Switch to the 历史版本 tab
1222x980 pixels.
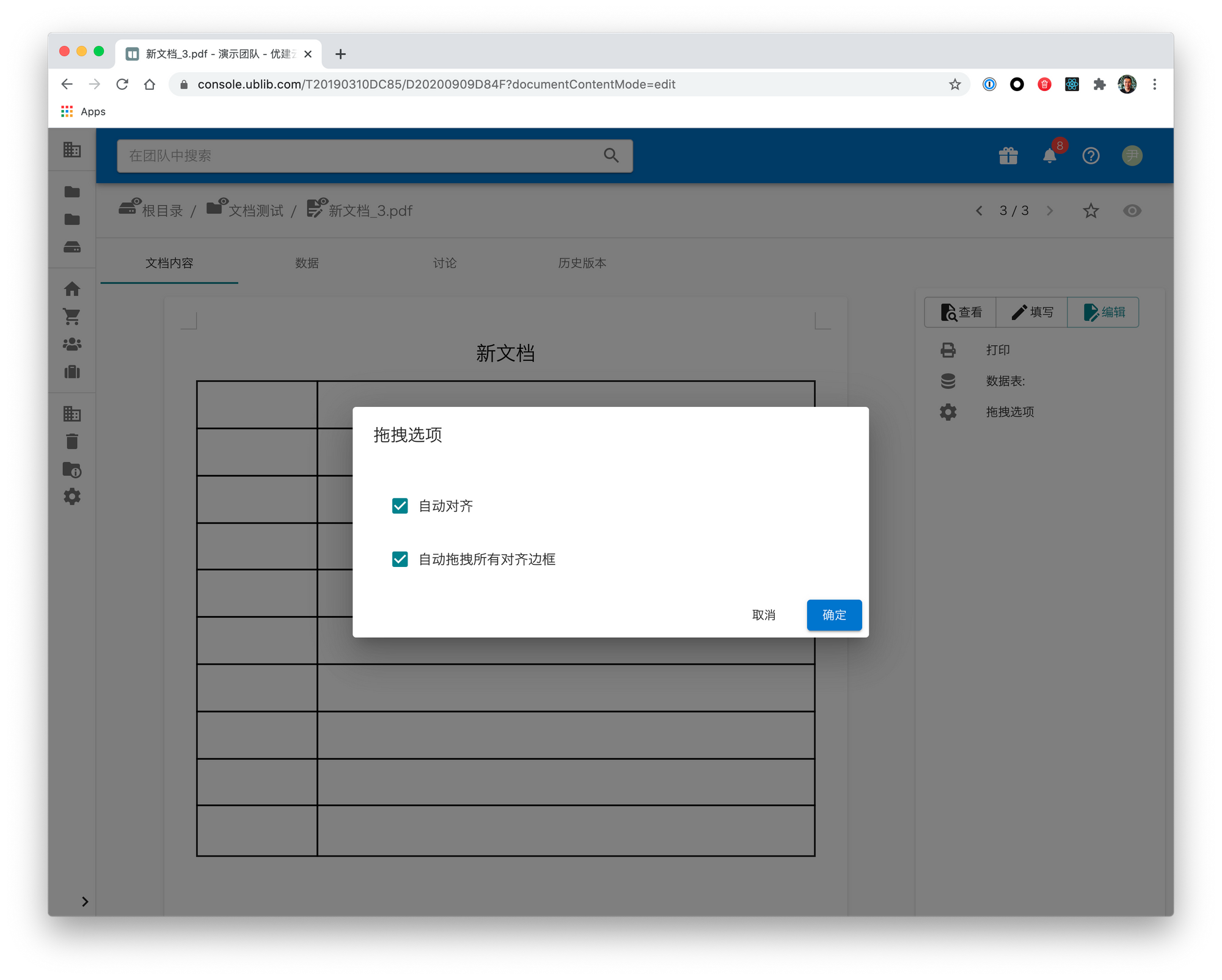pos(582,263)
